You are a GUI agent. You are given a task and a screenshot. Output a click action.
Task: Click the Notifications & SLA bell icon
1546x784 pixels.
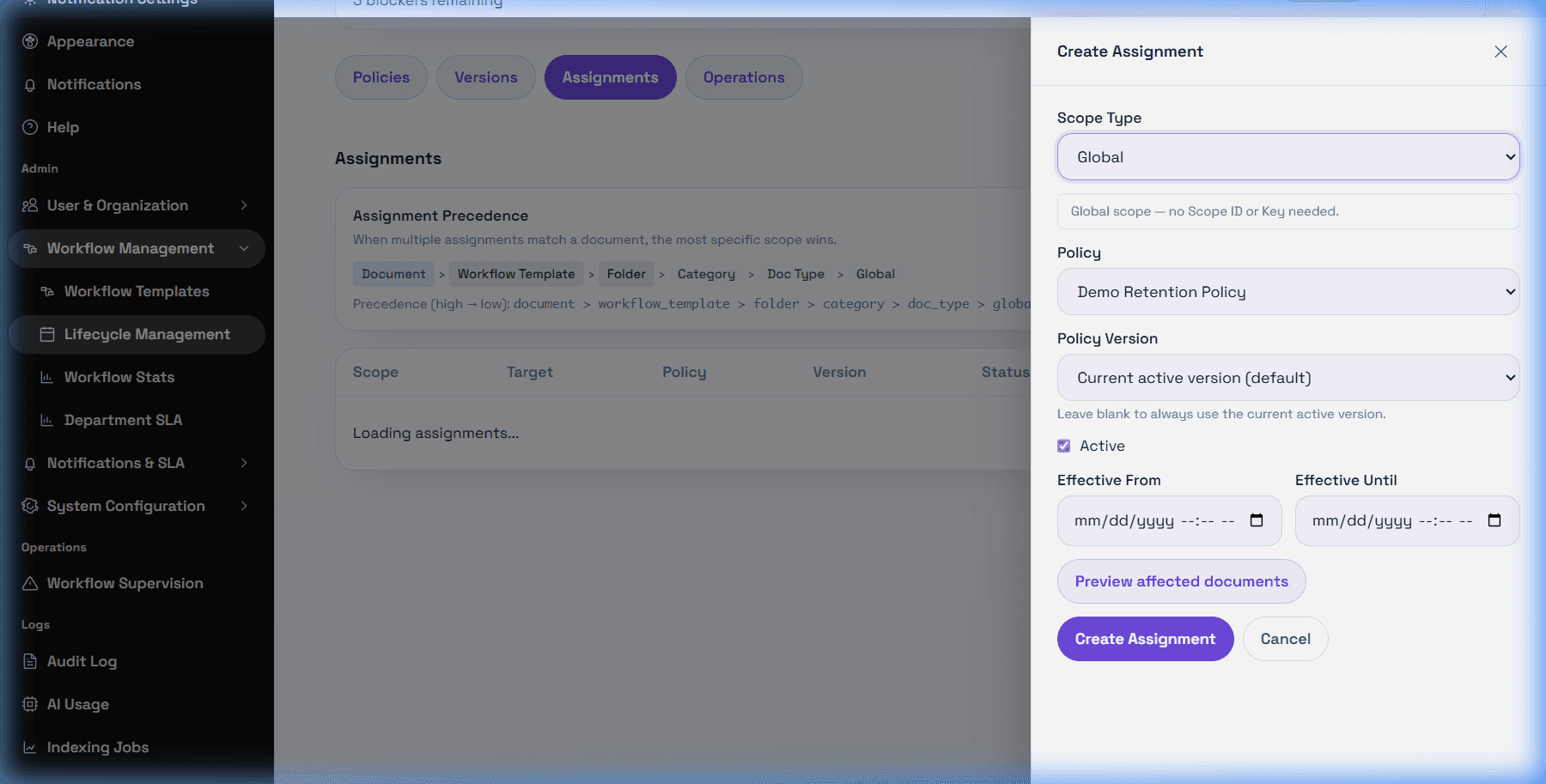click(x=30, y=464)
